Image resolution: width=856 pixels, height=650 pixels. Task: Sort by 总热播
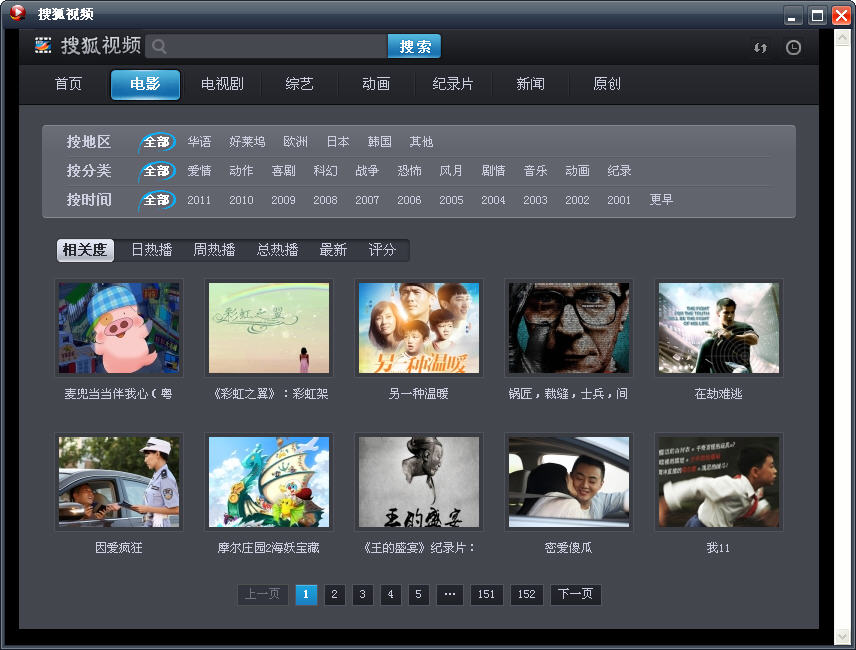click(x=277, y=250)
